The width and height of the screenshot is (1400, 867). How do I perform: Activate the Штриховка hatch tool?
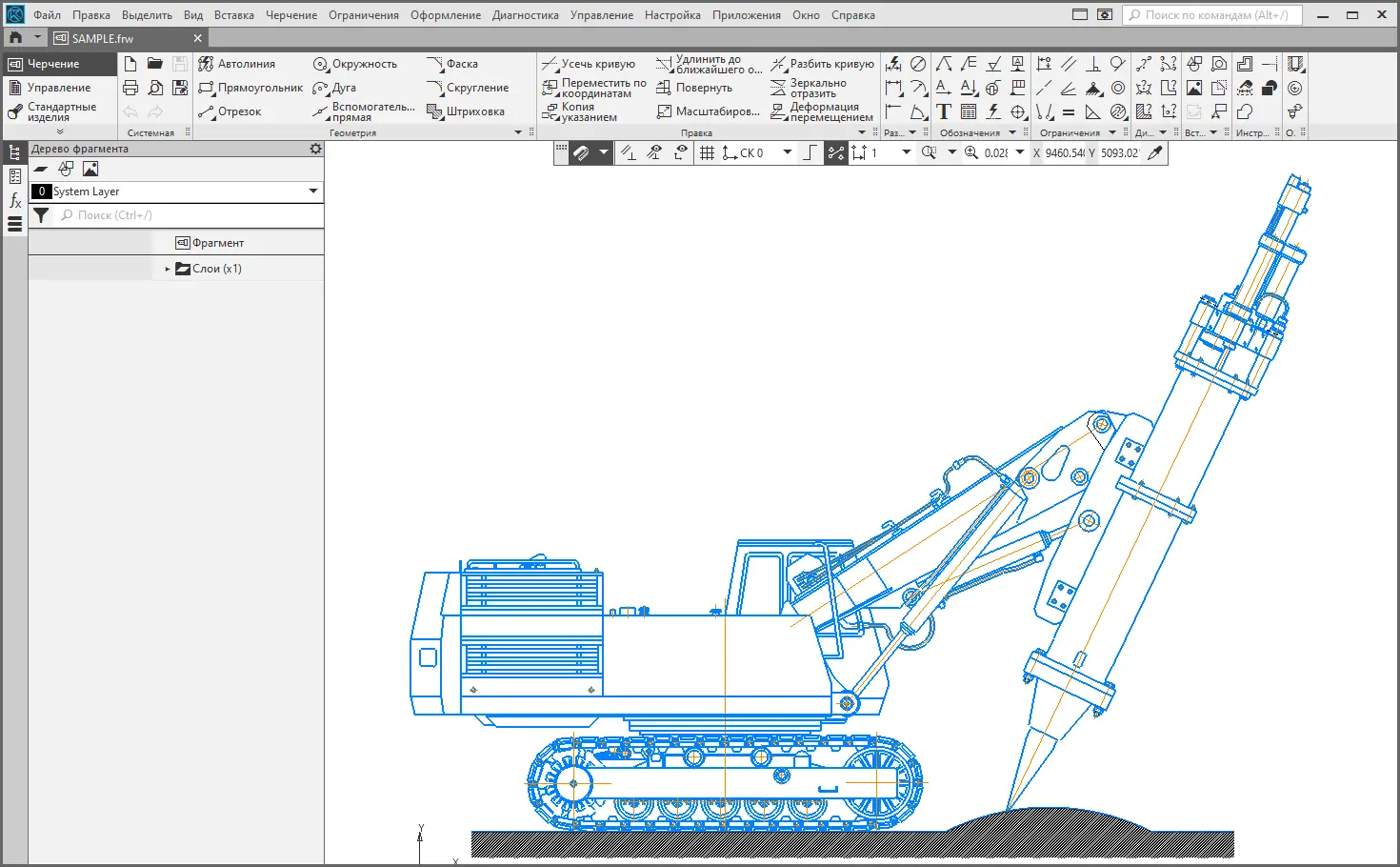(x=467, y=111)
